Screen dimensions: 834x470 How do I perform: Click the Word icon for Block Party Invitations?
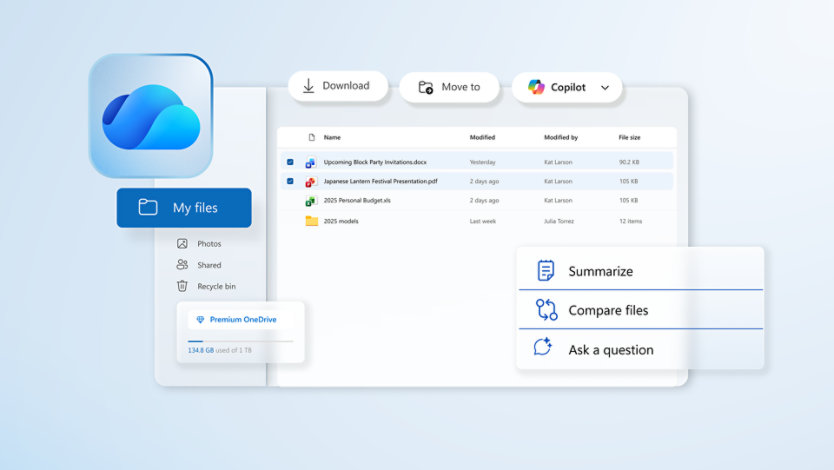[x=311, y=163]
